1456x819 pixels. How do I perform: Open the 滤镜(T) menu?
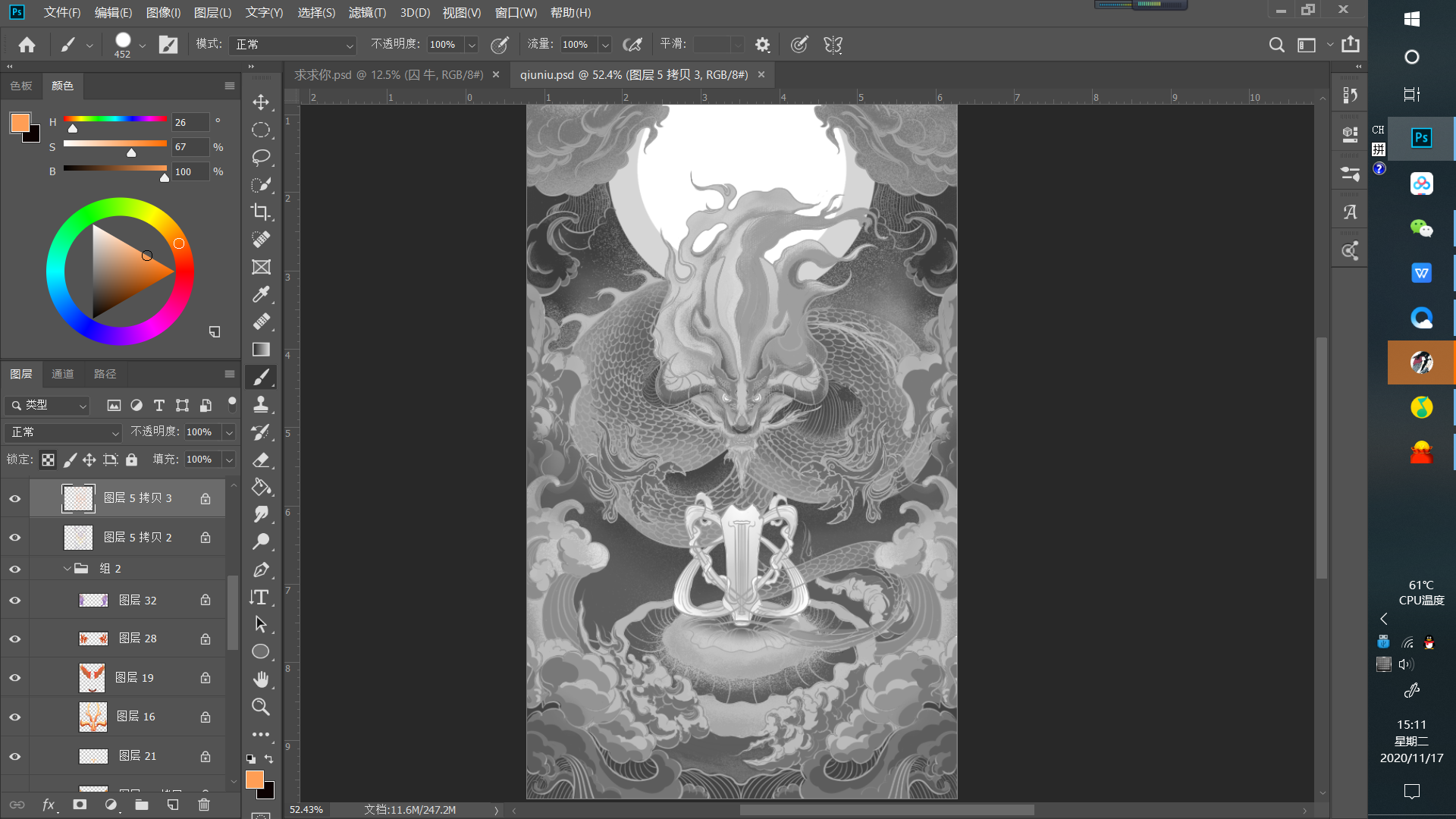(x=367, y=13)
